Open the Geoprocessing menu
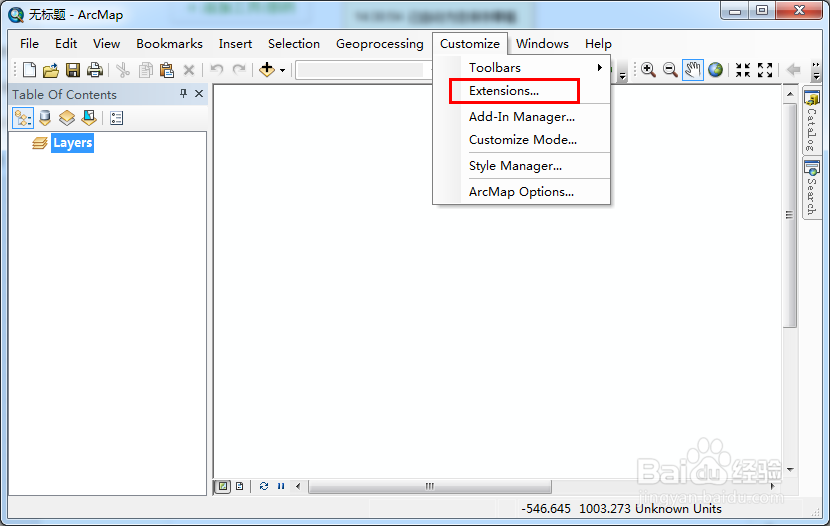The width and height of the screenshot is (830, 526). 380,44
